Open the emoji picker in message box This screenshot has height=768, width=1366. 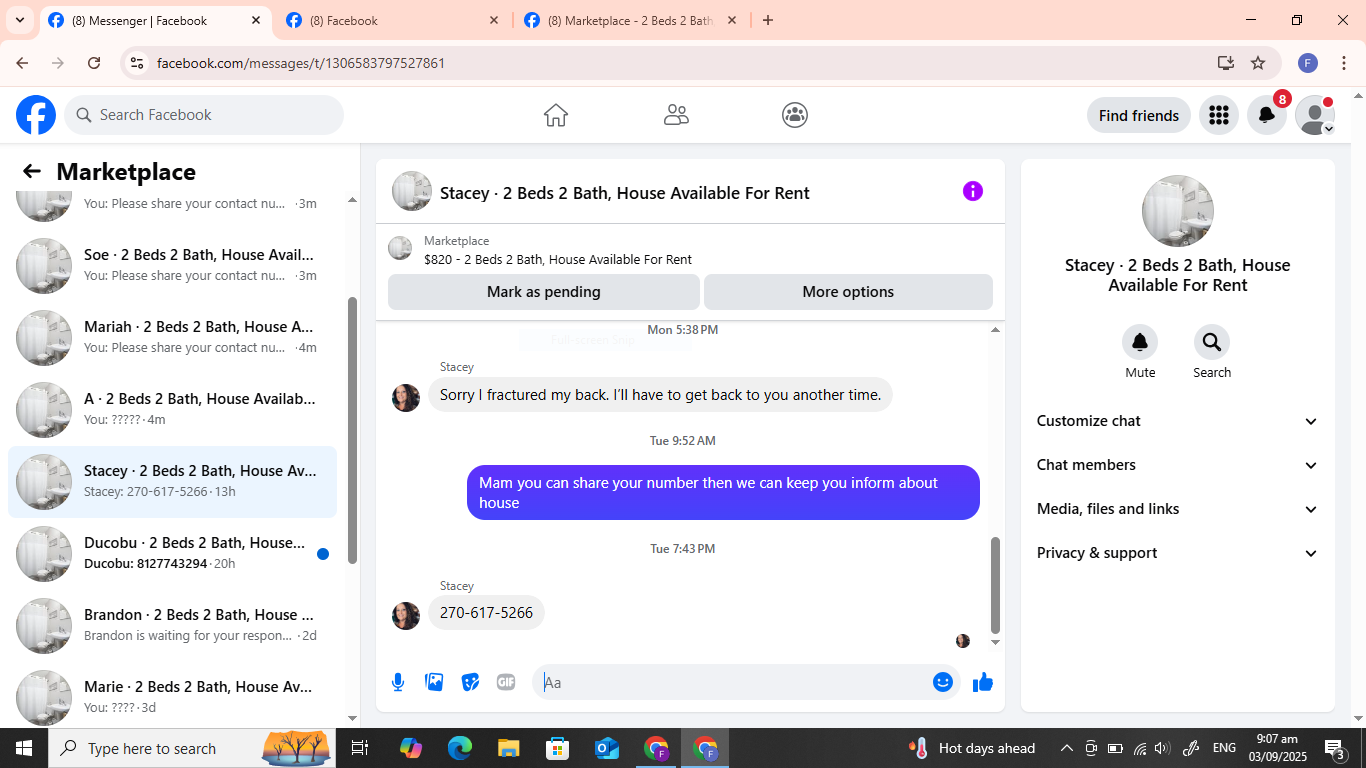(943, 682)
